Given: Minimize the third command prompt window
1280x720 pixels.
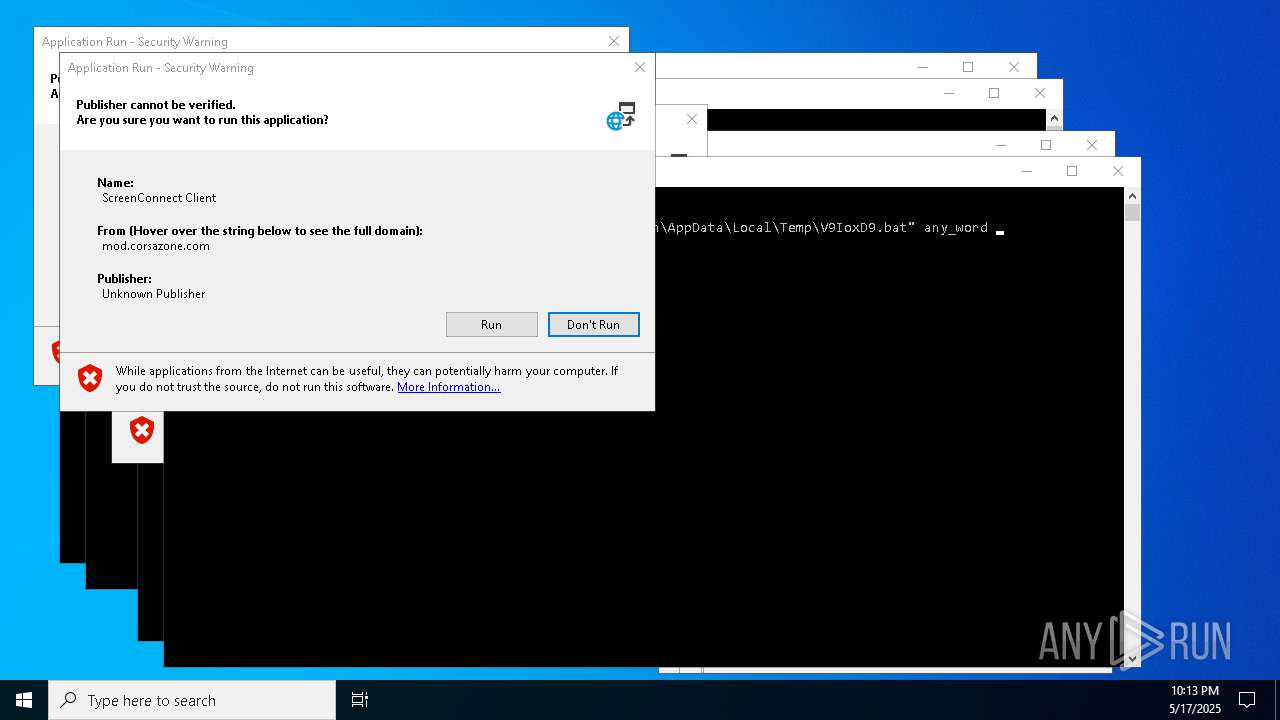Looking at the screenshot, I should point(948,93).
